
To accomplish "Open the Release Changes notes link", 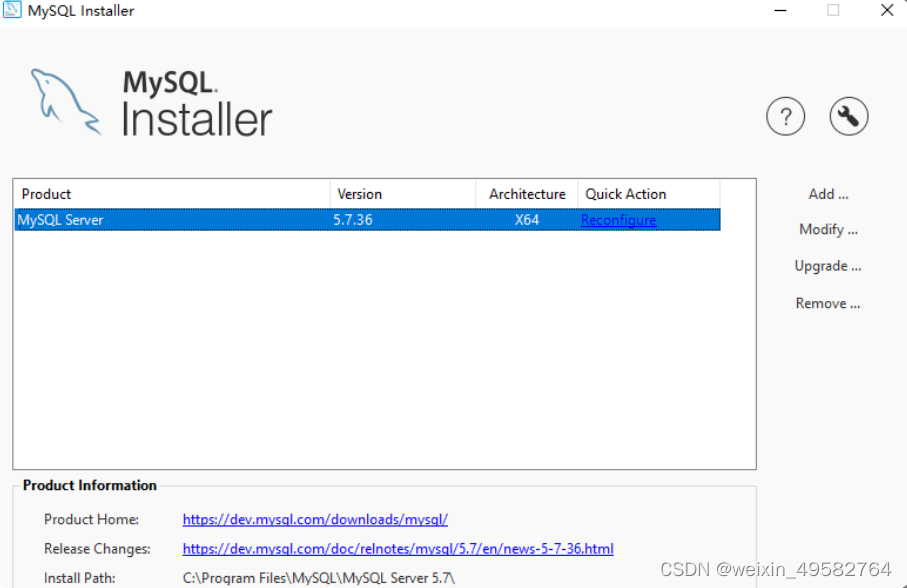I will tap(398, 548).
